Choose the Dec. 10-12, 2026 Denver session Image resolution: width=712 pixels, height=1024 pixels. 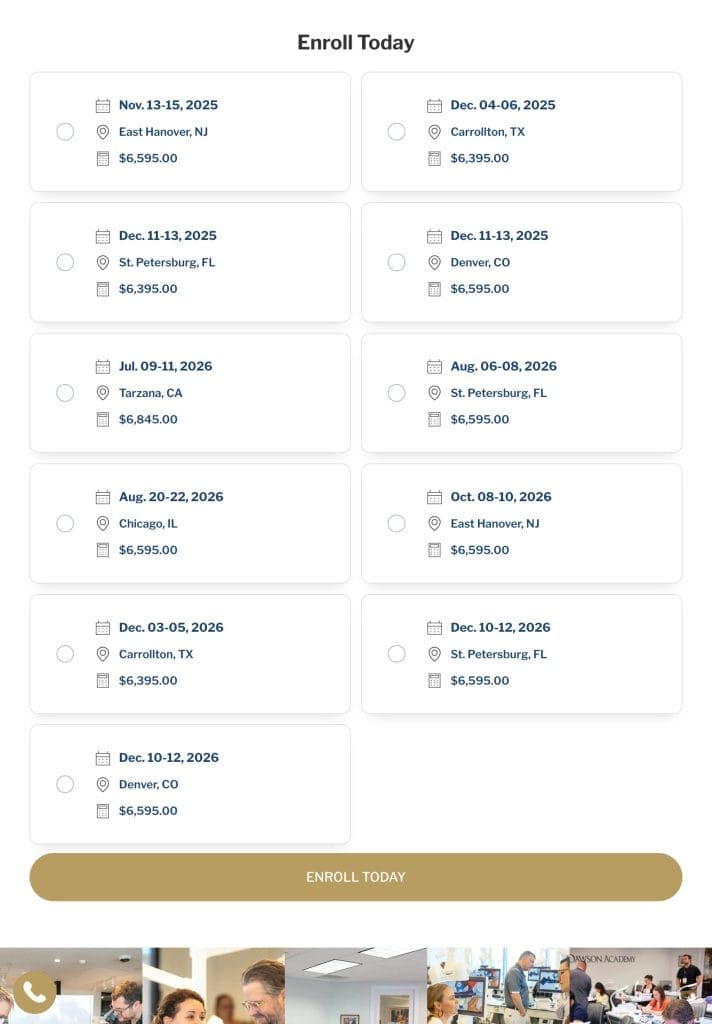(x=65, y=784)
